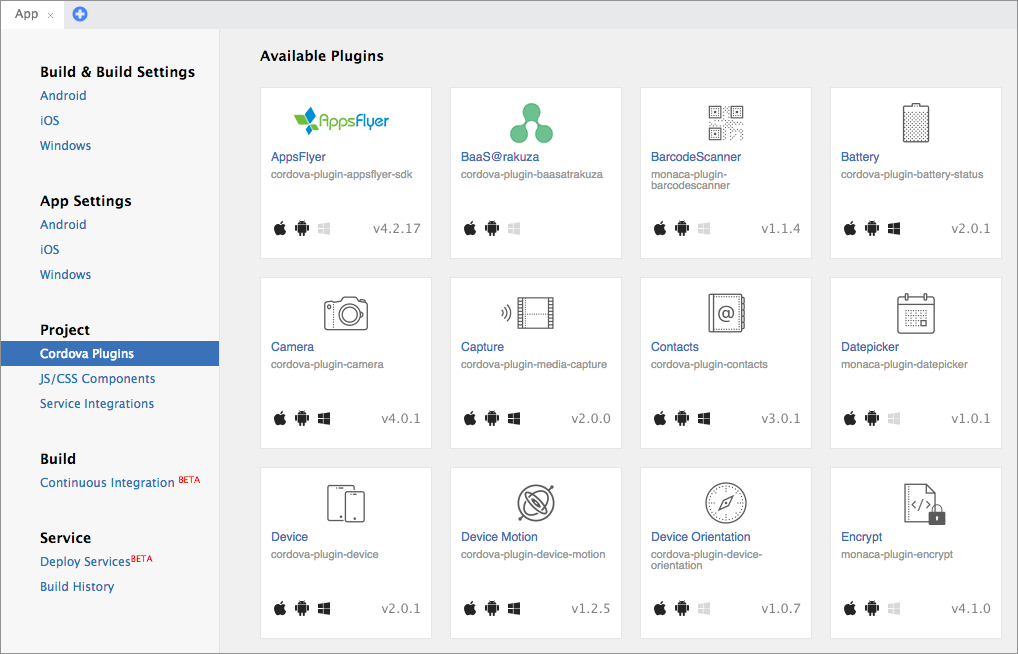This screenshot has height=654, width=1018.
Task: Click the BarcodeScanner QR code icon
Action: pos(725,122)
